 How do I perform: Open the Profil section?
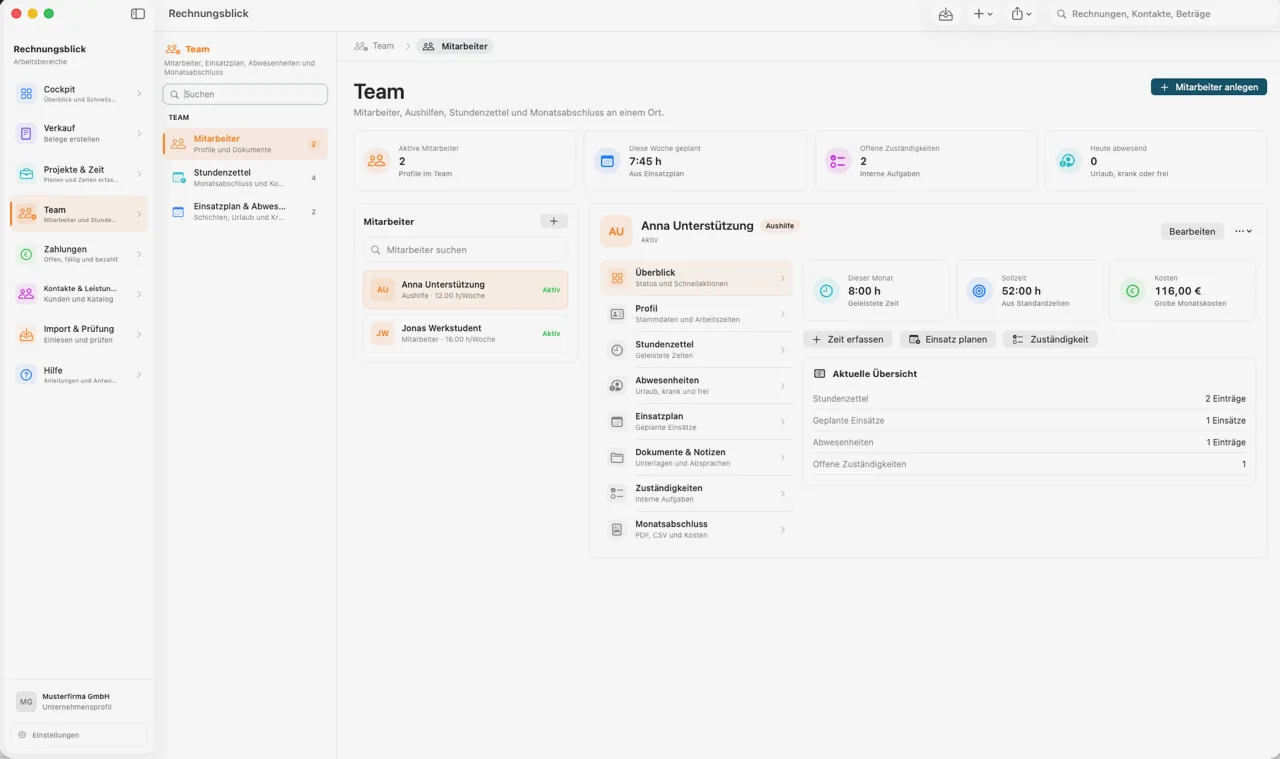[696, 314]
